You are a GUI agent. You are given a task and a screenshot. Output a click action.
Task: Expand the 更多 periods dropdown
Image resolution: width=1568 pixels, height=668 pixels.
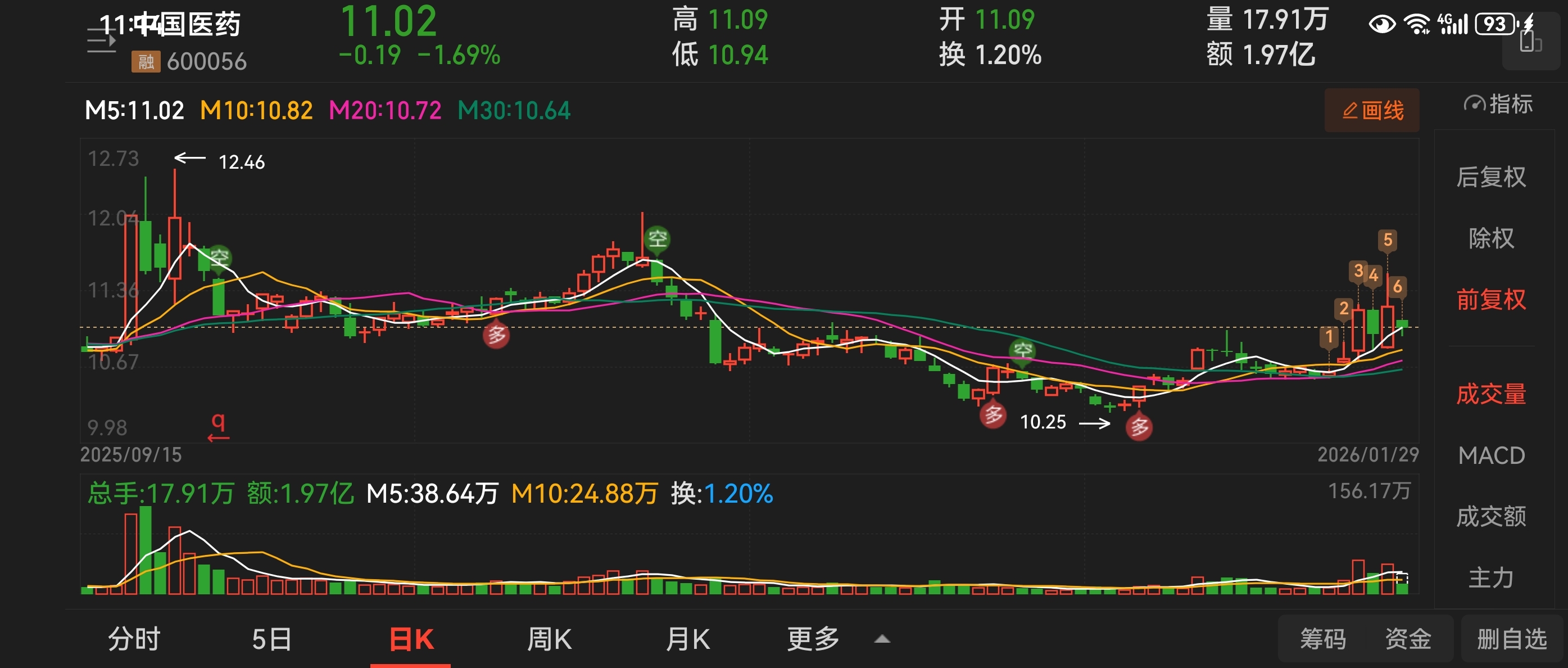[x=813, y=639]
